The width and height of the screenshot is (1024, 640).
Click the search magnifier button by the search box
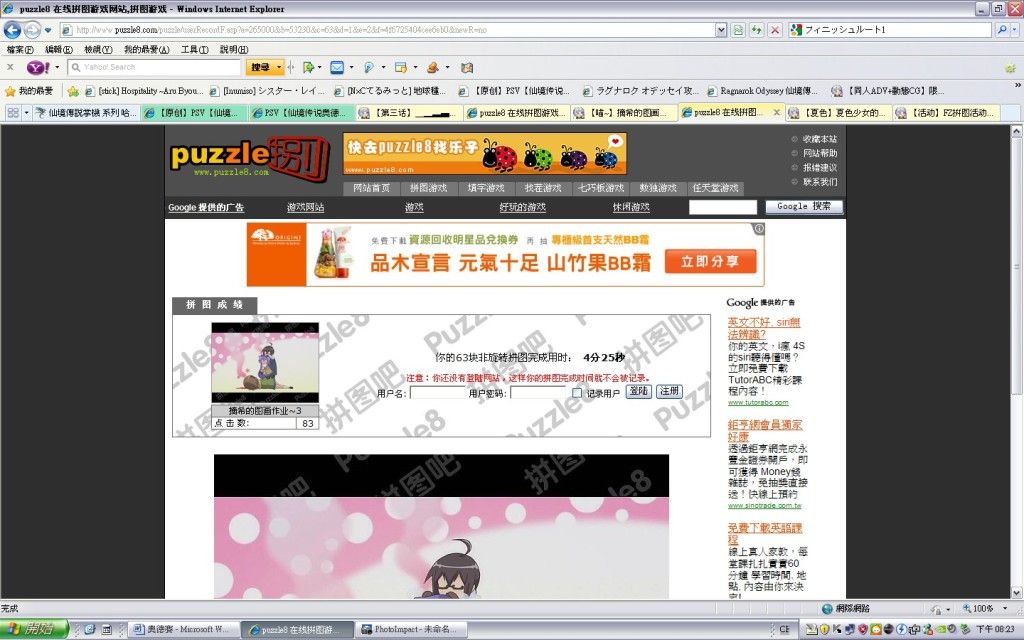[1001, 29]
